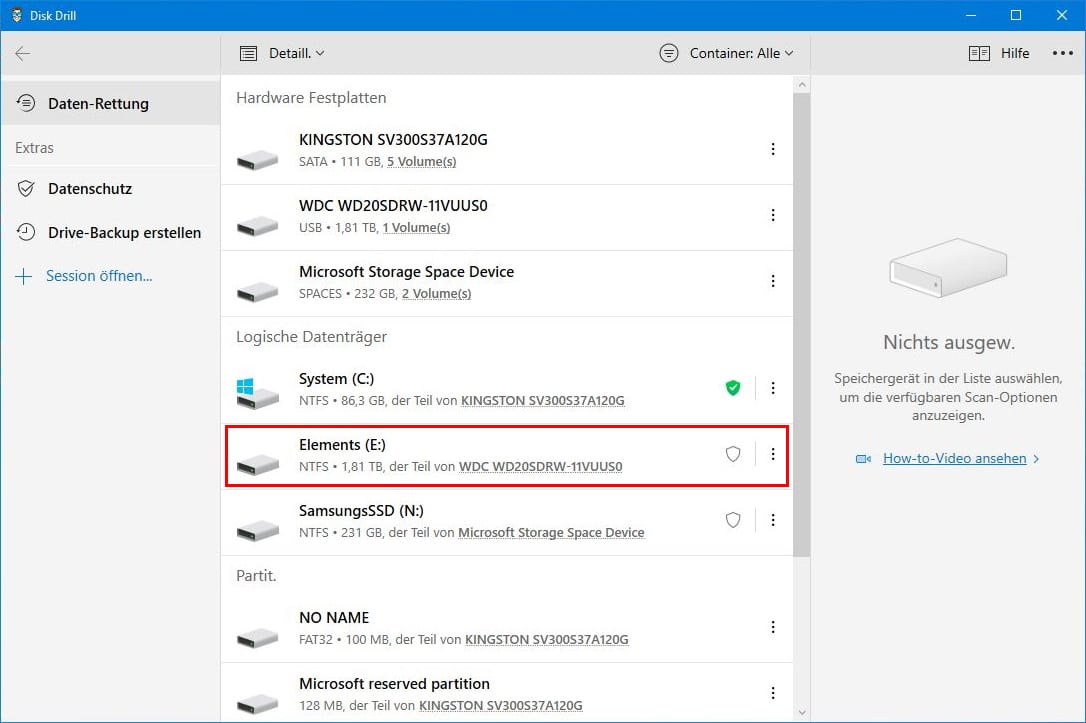
Task: Toggle protection shield for Elements (E:)
Action: [733, 454]
